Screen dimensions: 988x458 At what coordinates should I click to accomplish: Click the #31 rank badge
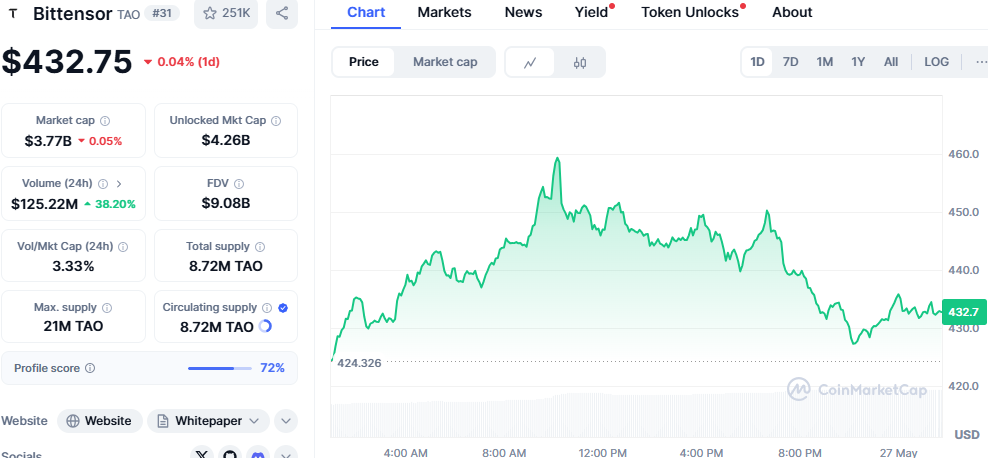coord(164,13)
